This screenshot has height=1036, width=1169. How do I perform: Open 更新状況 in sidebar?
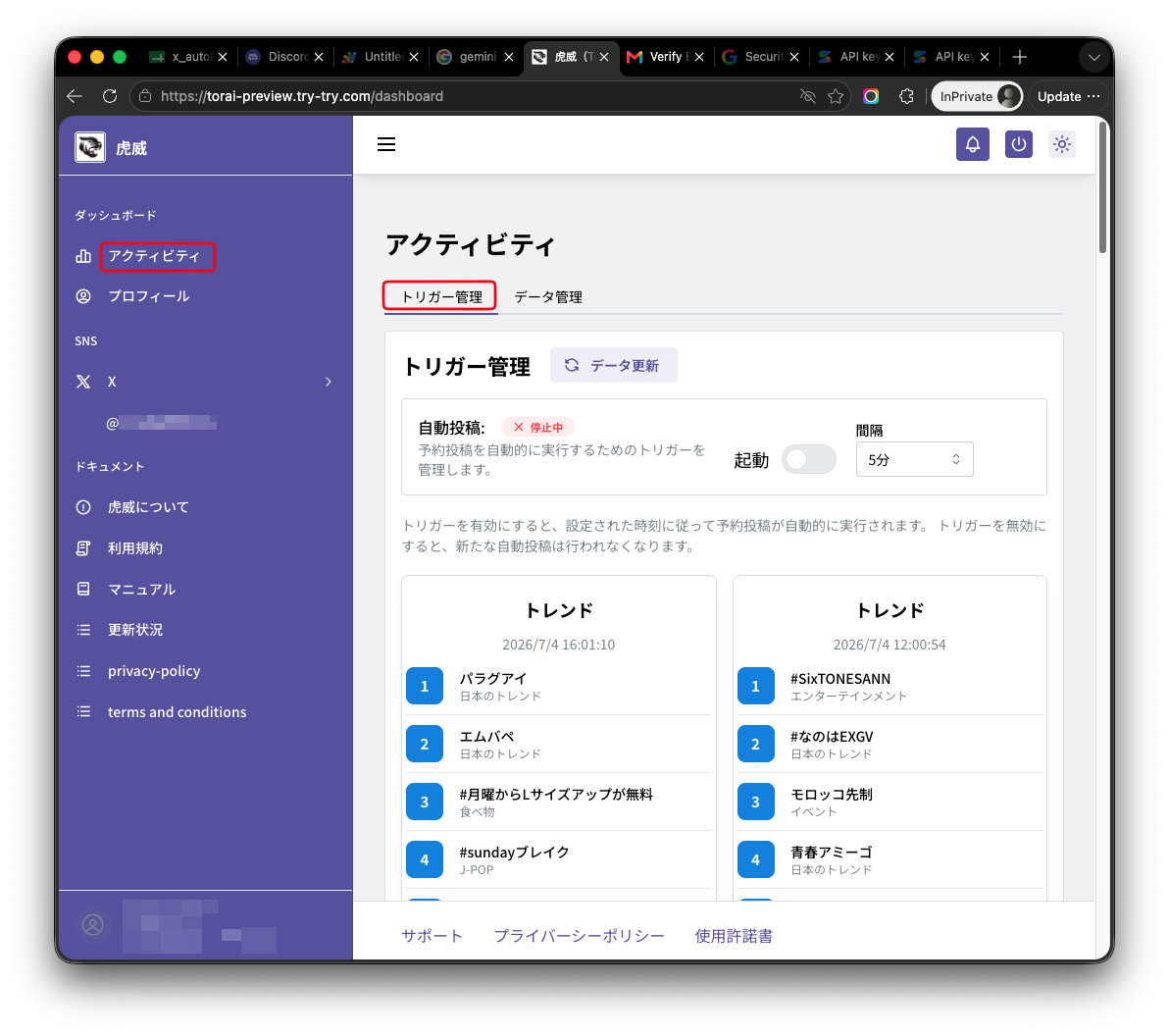(x=134, y=630)
